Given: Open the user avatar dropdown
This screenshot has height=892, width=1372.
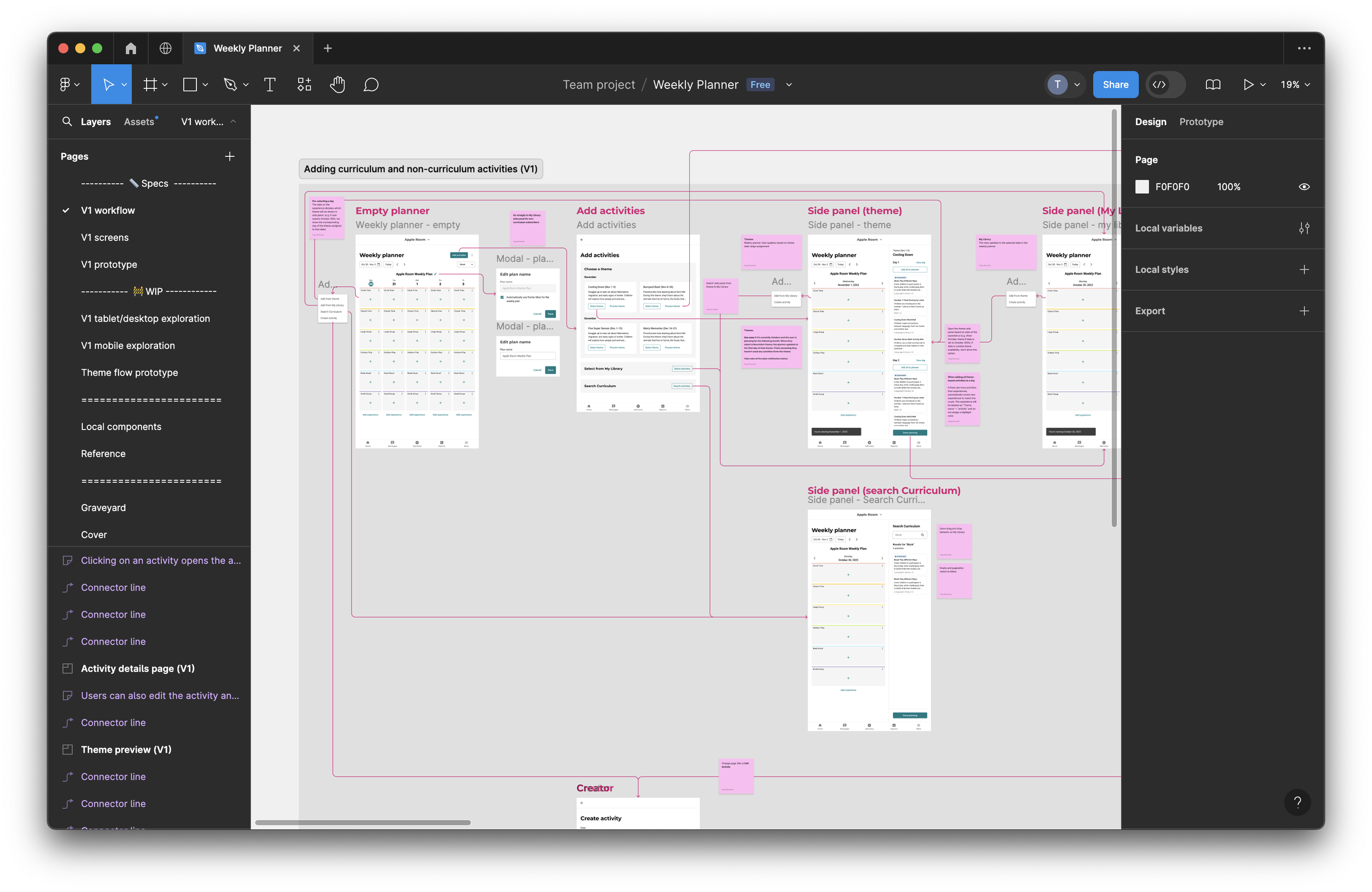Looking at the screenshot, I should coord(1077,84).
